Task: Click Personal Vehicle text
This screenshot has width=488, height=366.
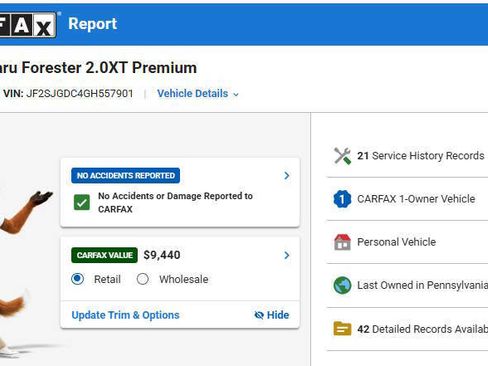Action: coord(396,242)
